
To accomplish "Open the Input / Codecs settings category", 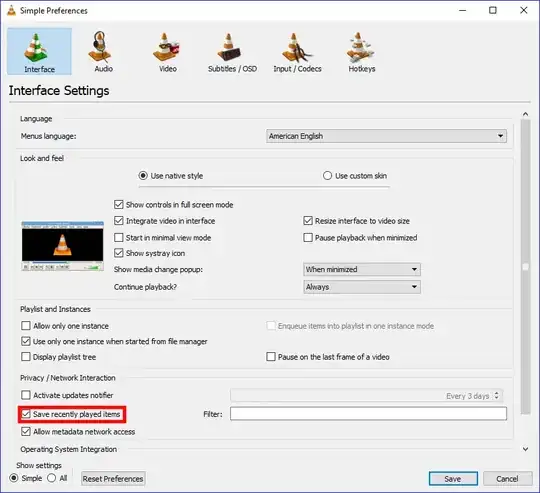I will click(297, 51).
